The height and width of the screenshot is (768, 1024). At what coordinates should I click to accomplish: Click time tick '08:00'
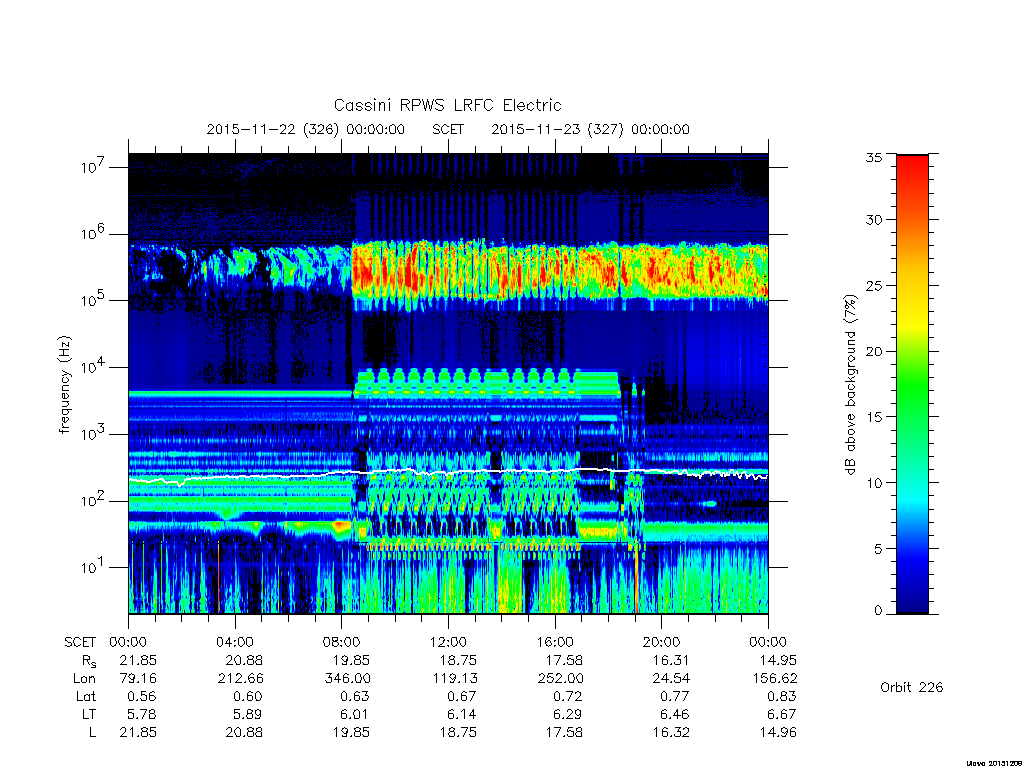click(342, 642)
